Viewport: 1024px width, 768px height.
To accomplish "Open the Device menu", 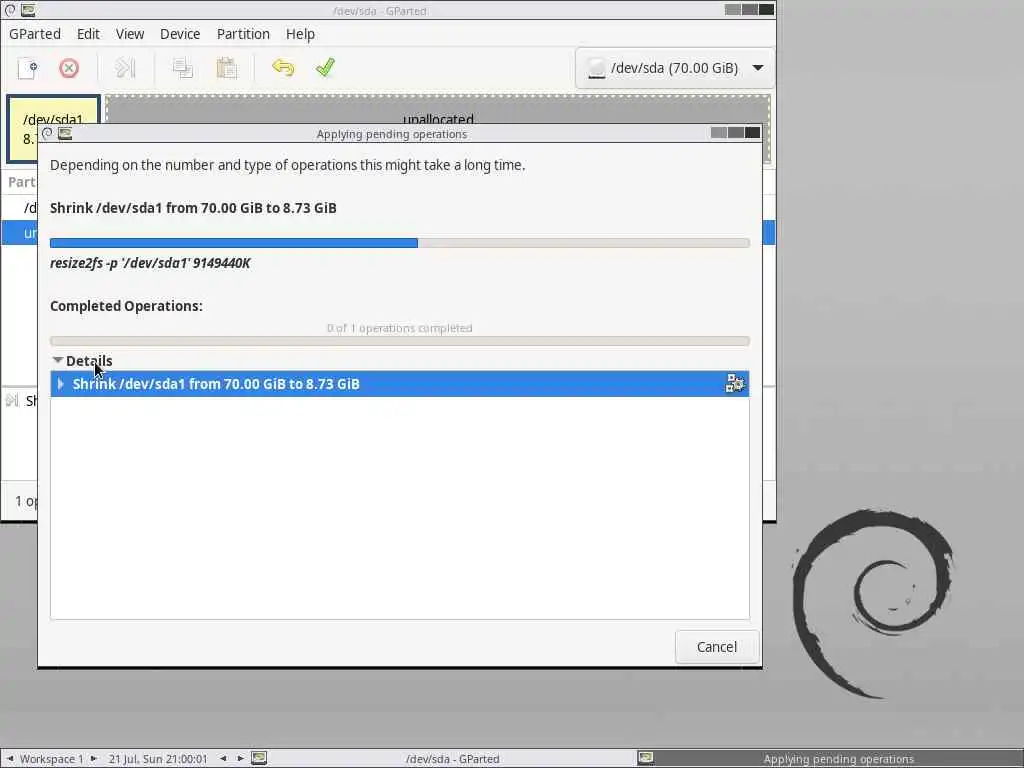I will click(x=180, y=34).
